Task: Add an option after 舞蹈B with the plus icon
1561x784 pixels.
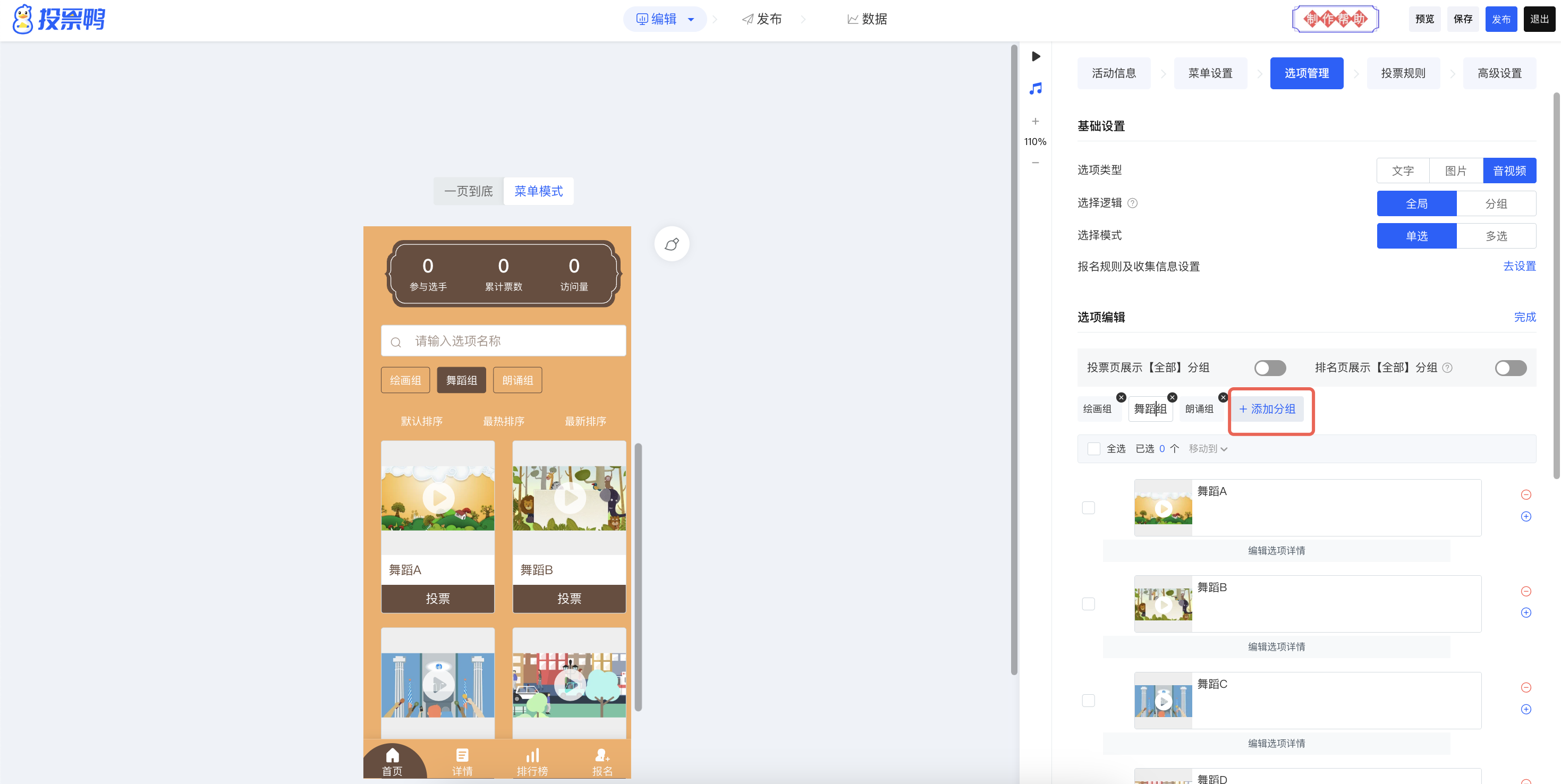Action: [x=1526, y=612]
